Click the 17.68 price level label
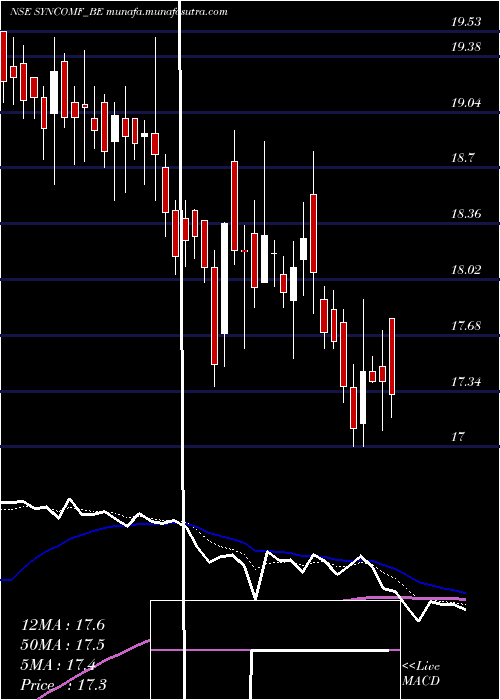This screenshot has height=700, width=500. pos(466,326)
